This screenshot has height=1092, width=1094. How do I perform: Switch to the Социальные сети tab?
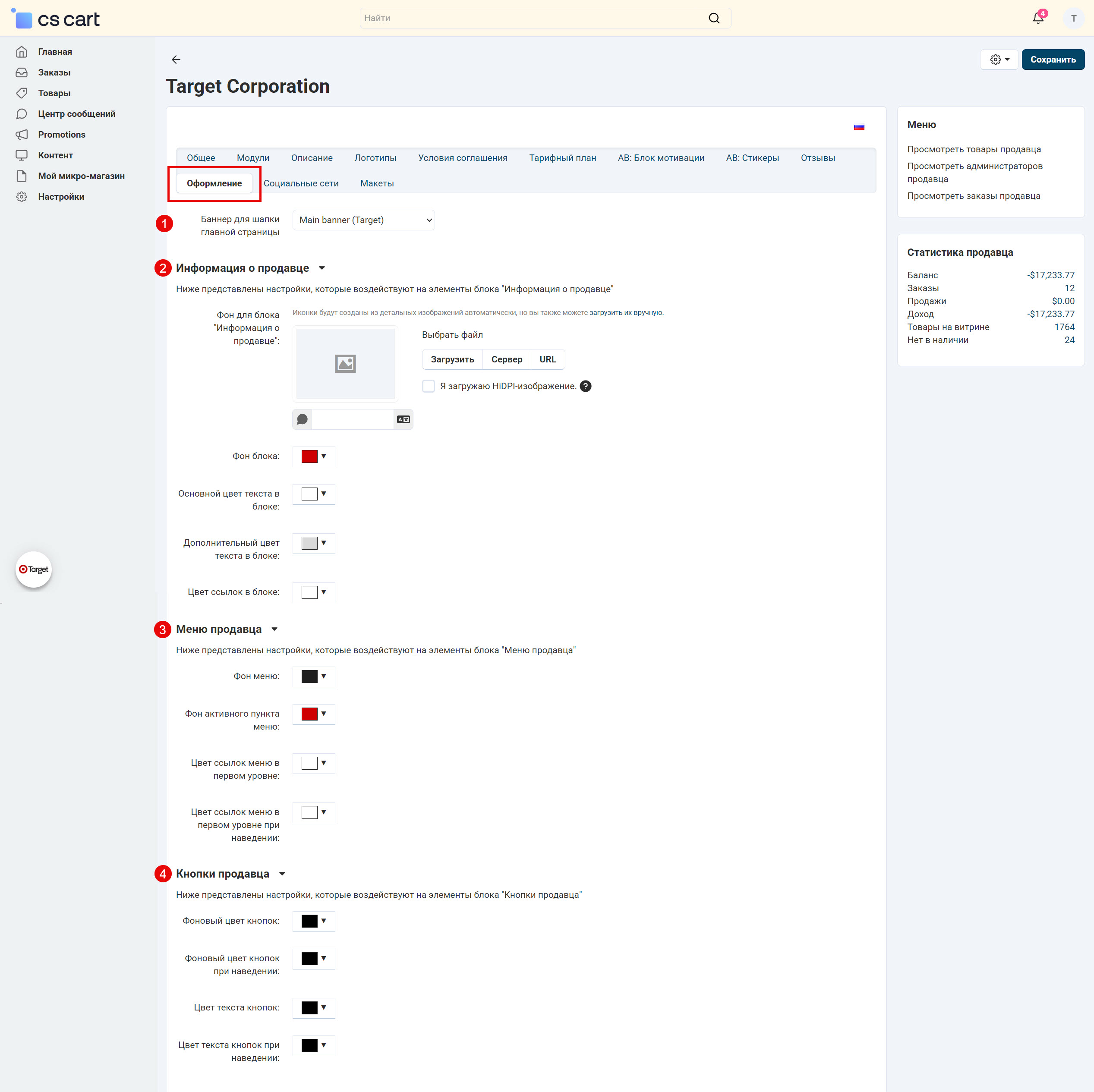point(301,183)
